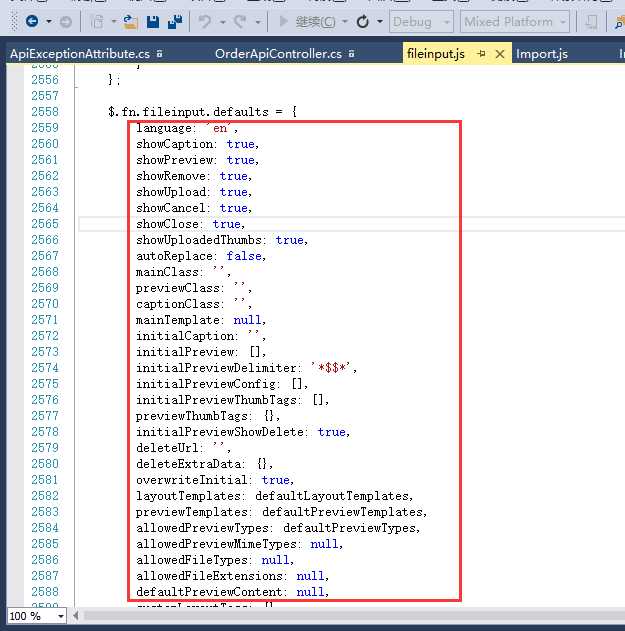
Task: Click the 'initialPreviewDelimiter' line
Action: point(246,368)
